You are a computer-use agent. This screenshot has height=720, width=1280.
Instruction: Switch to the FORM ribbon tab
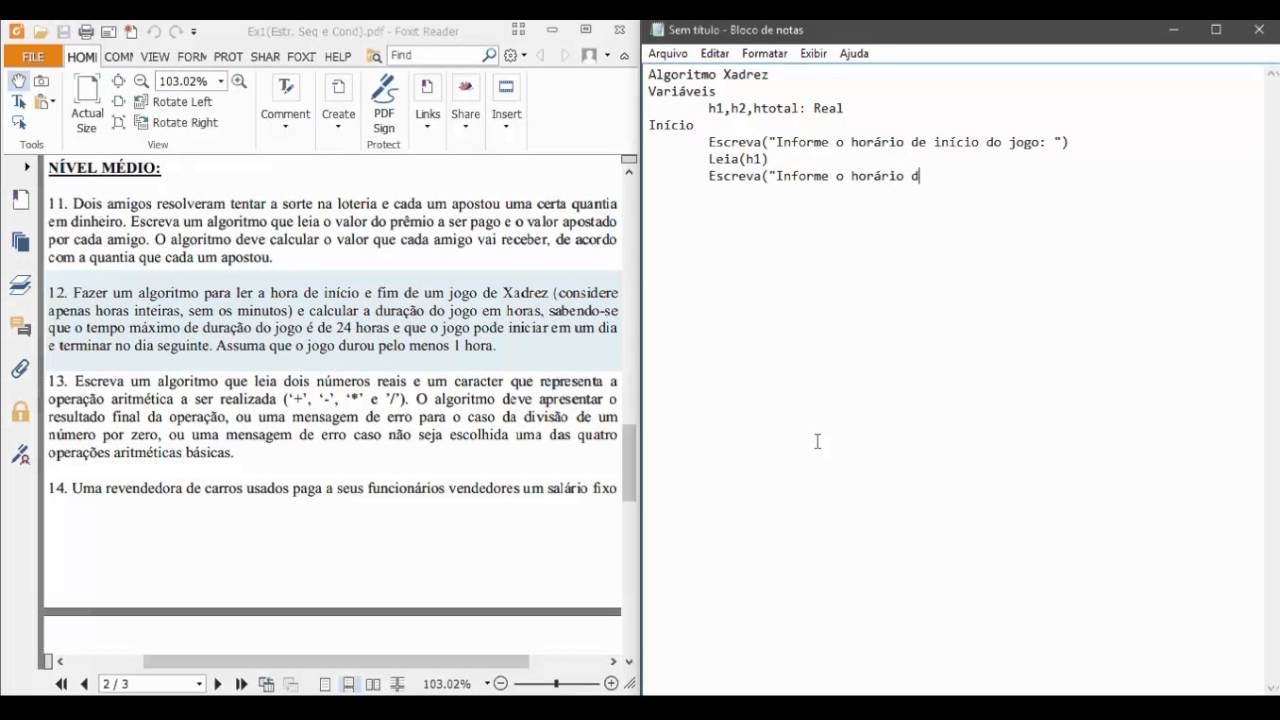(x=192, y=57)
